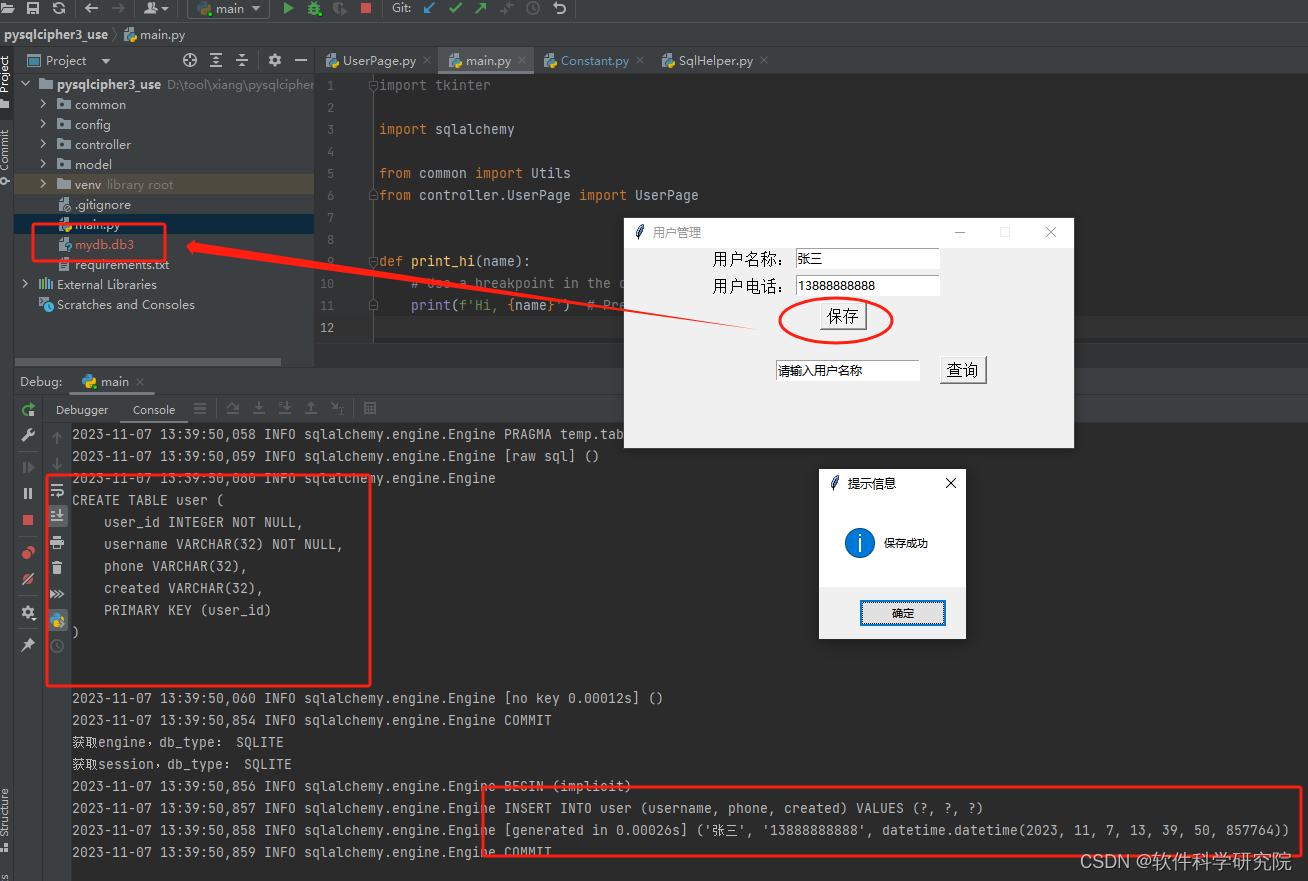Click the Git Commit green checkmark
Viewport: 1308px width, 881px height.
click(456, 8)
